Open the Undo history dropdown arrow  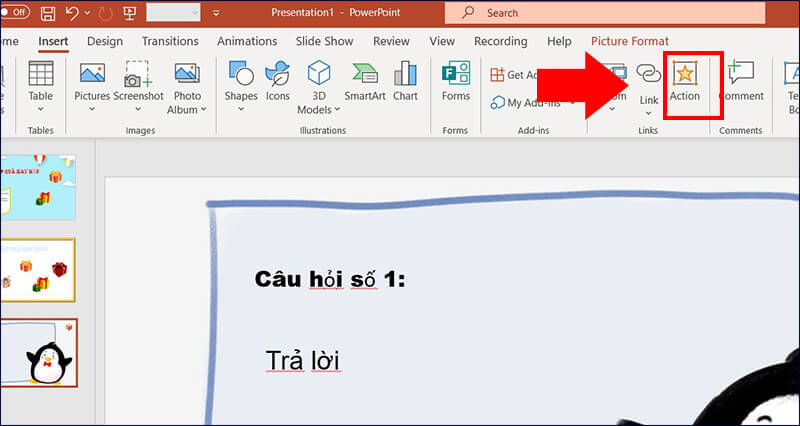(87, 13)
